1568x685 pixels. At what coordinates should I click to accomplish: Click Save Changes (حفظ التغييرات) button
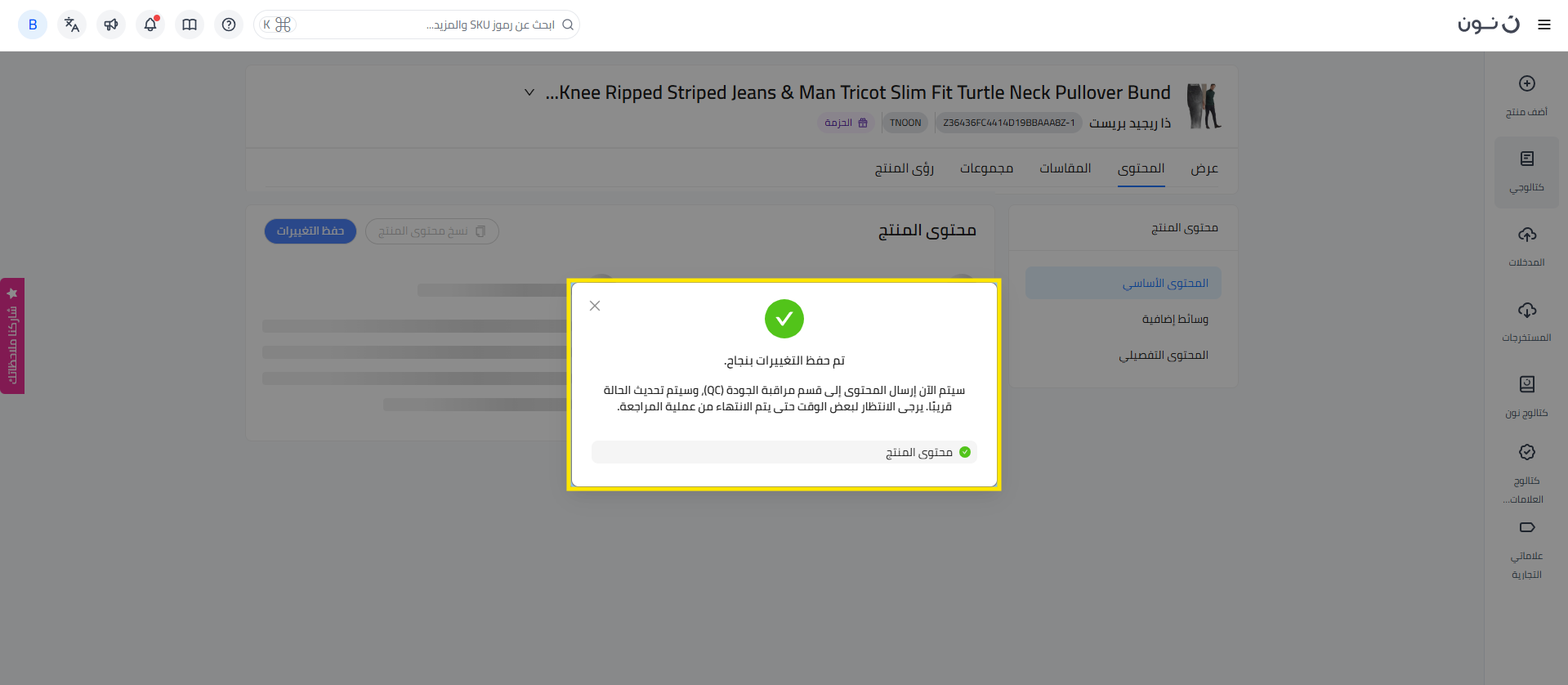pos(310,231)
